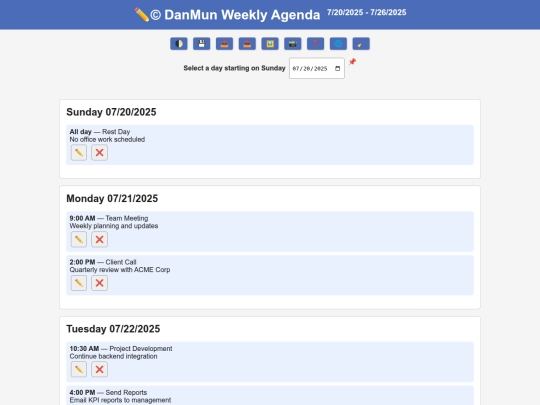Click the blue globe language button
Image resolution: width=540 pixels, height=405 pixels.
point(338,44)
